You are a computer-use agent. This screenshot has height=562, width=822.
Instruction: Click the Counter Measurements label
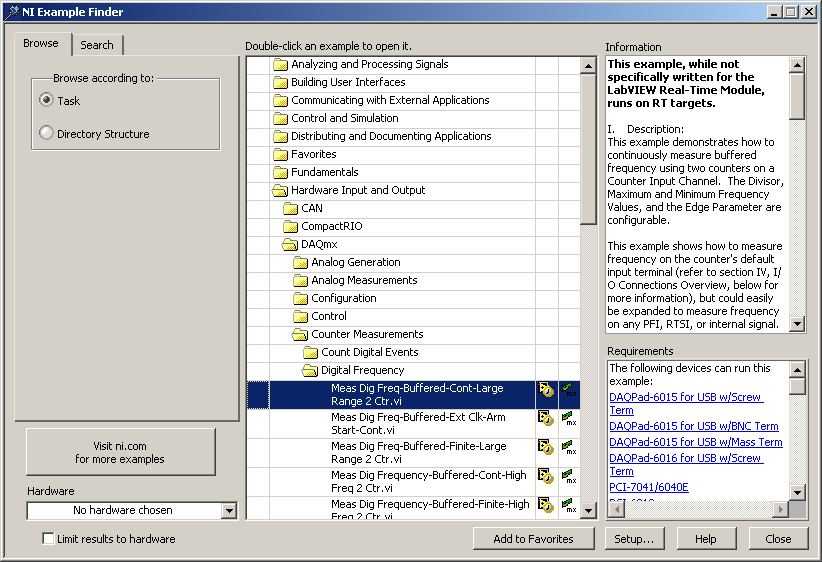click(367, 334)
